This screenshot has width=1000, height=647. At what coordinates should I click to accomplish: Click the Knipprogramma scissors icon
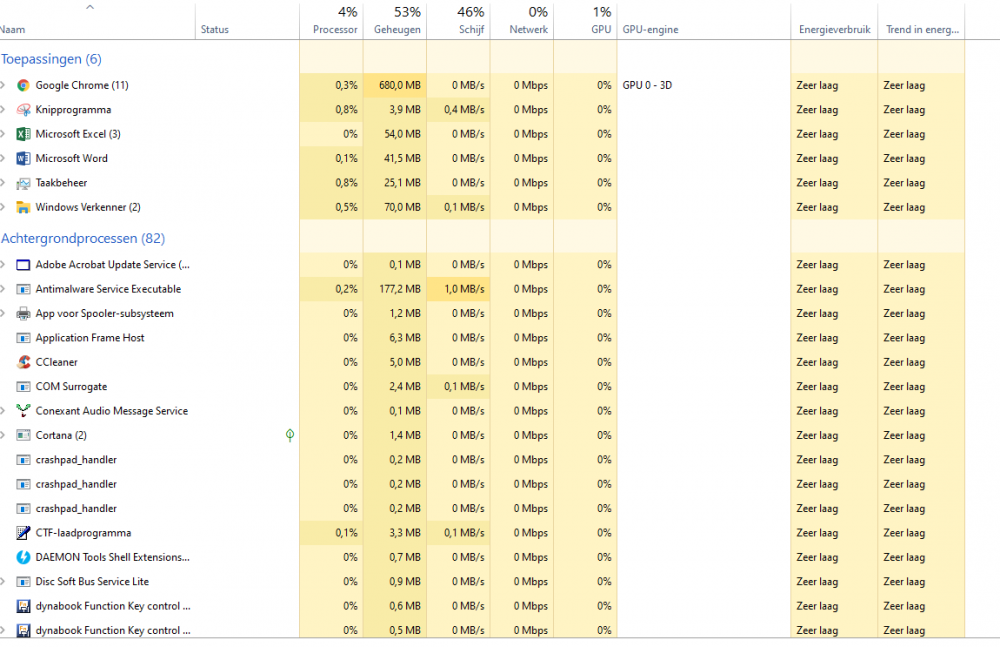[x=24, y=110]
